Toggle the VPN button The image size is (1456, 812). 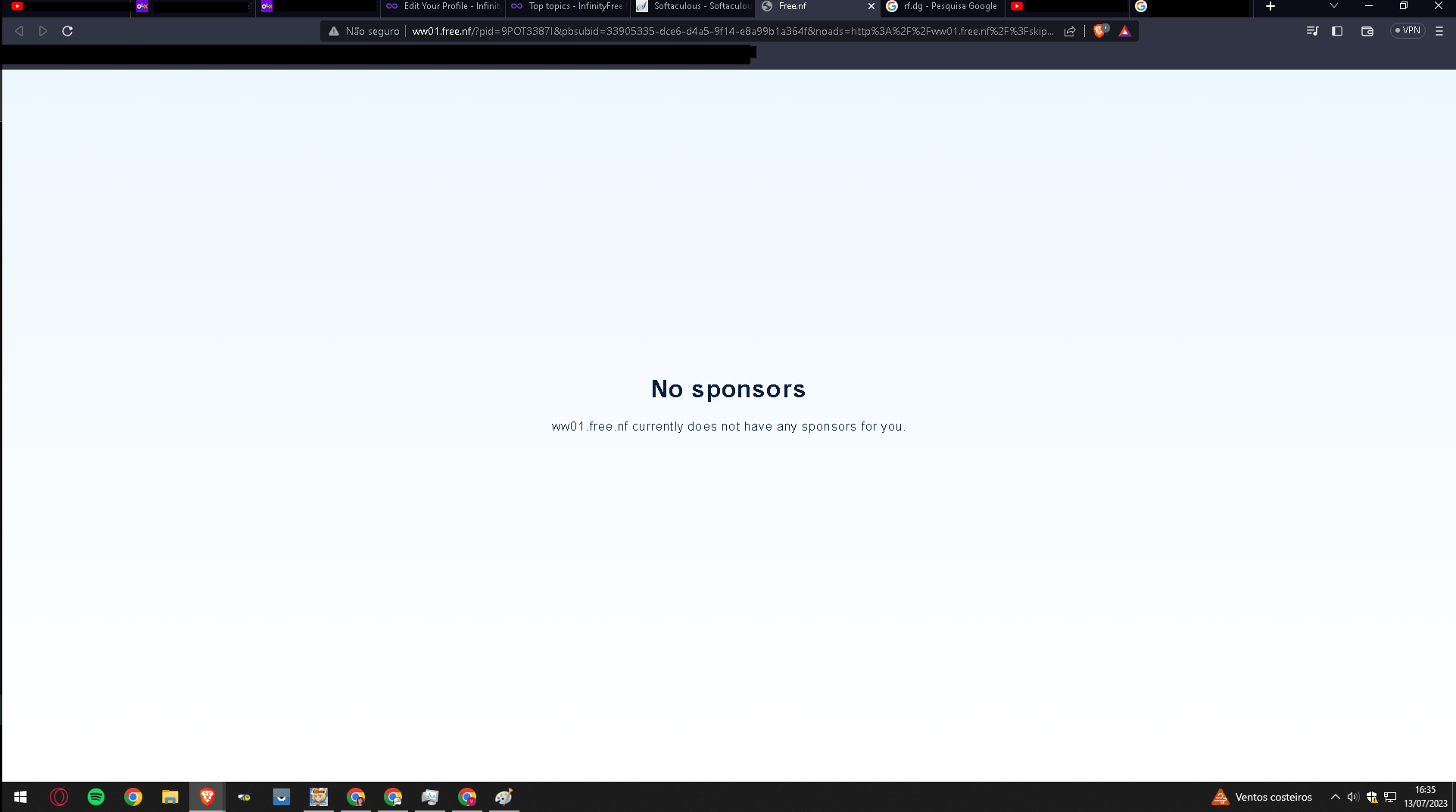coord(1408,31)
